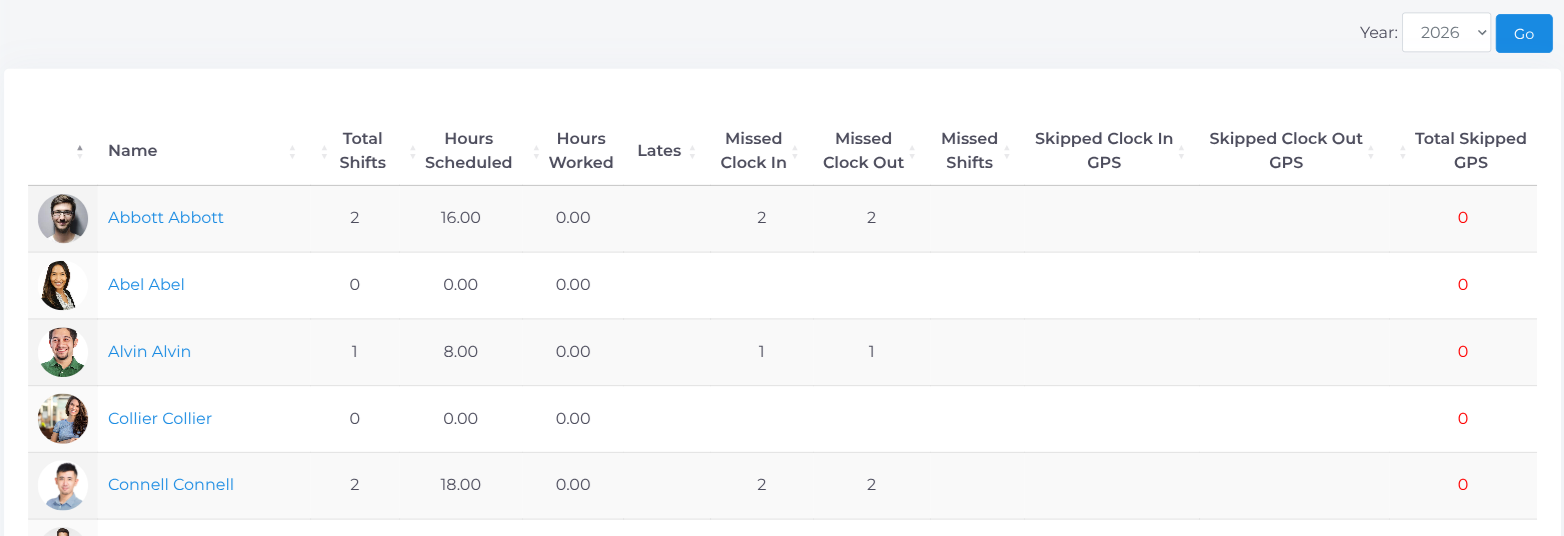Click Connell Connell's avatar photo
The height and width of the screenshot is (536, 1564).
point(63,485)
